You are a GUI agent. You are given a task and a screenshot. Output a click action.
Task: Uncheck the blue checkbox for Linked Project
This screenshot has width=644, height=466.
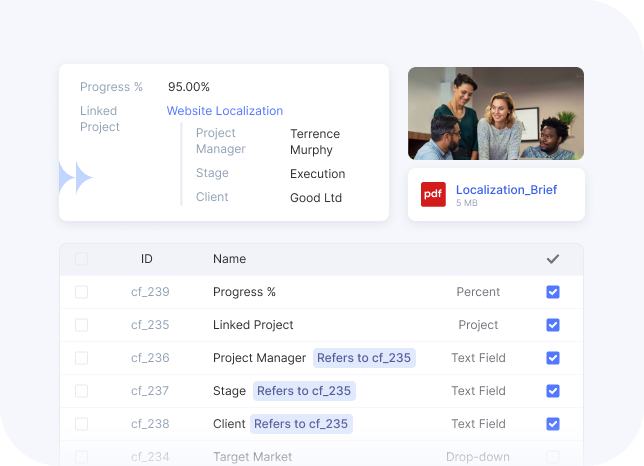point(553,325)
